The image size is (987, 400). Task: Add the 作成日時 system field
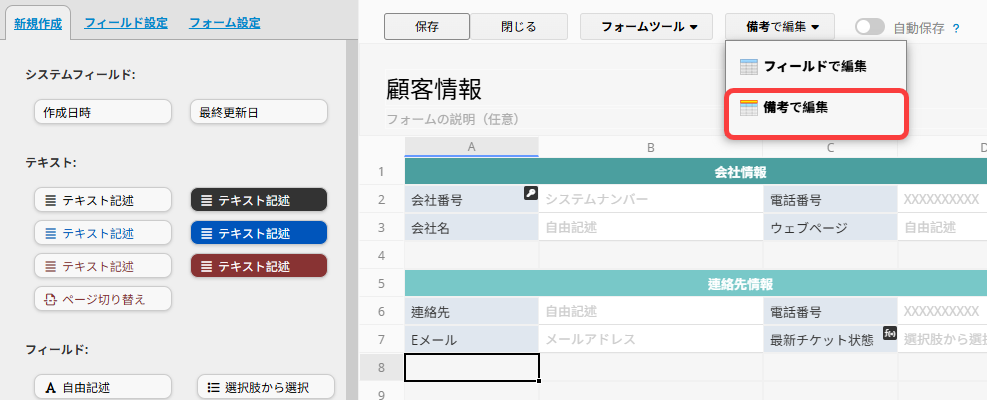point(102,112)
